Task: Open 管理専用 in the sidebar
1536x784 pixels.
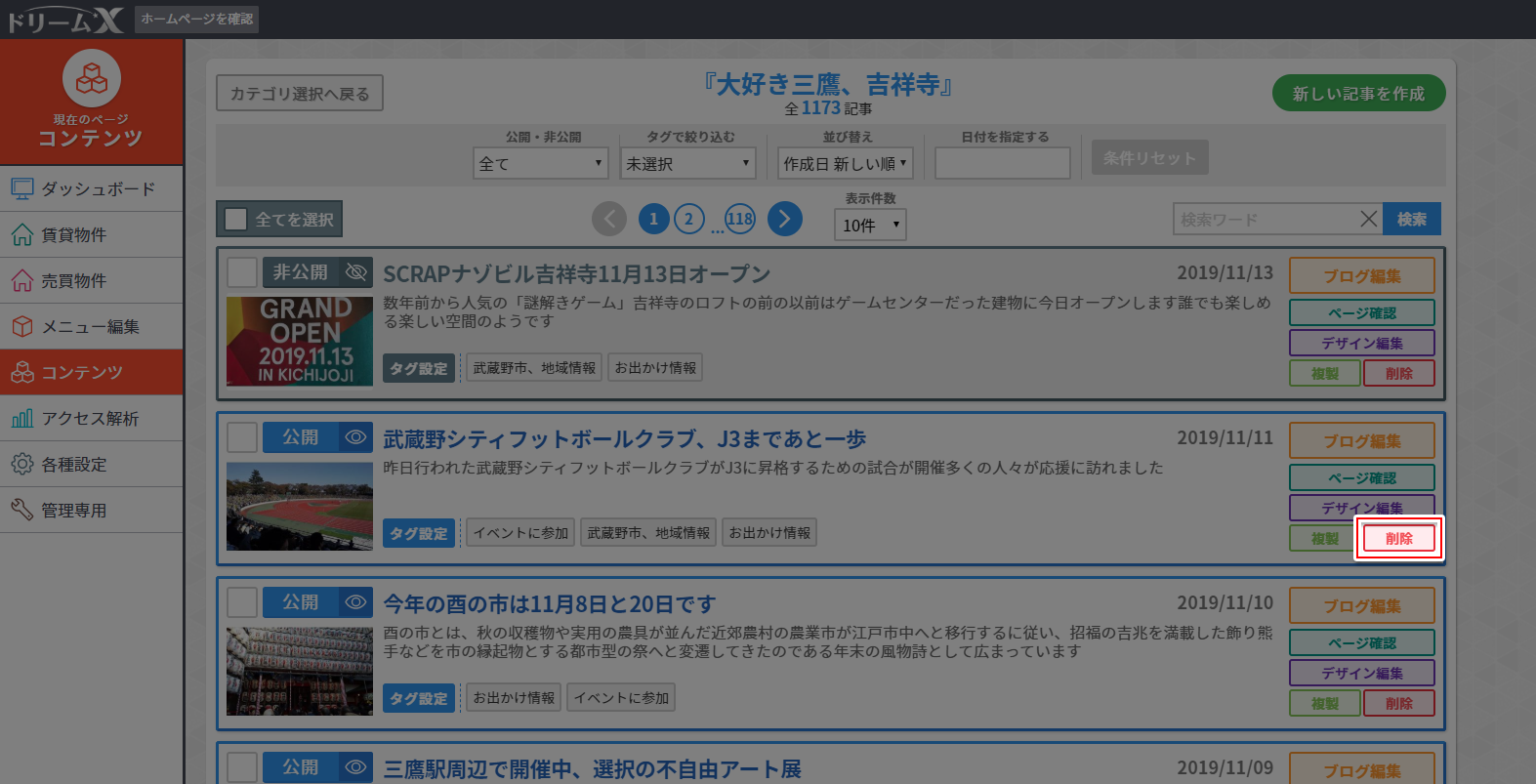Action: point(92,510)
